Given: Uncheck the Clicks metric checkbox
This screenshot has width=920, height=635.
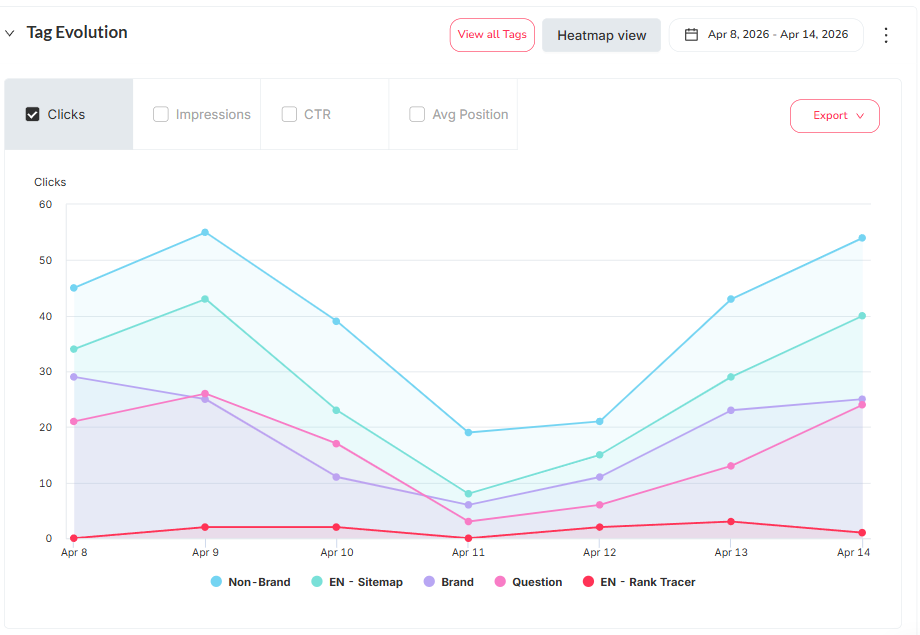Looking at the screenshot, I should coord(32,115).
